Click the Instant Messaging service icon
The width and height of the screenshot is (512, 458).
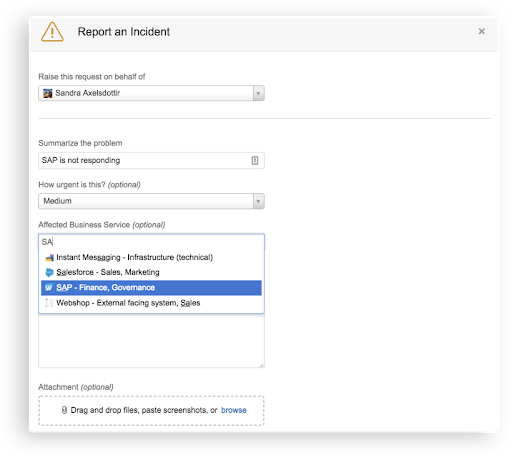[49, 258]
